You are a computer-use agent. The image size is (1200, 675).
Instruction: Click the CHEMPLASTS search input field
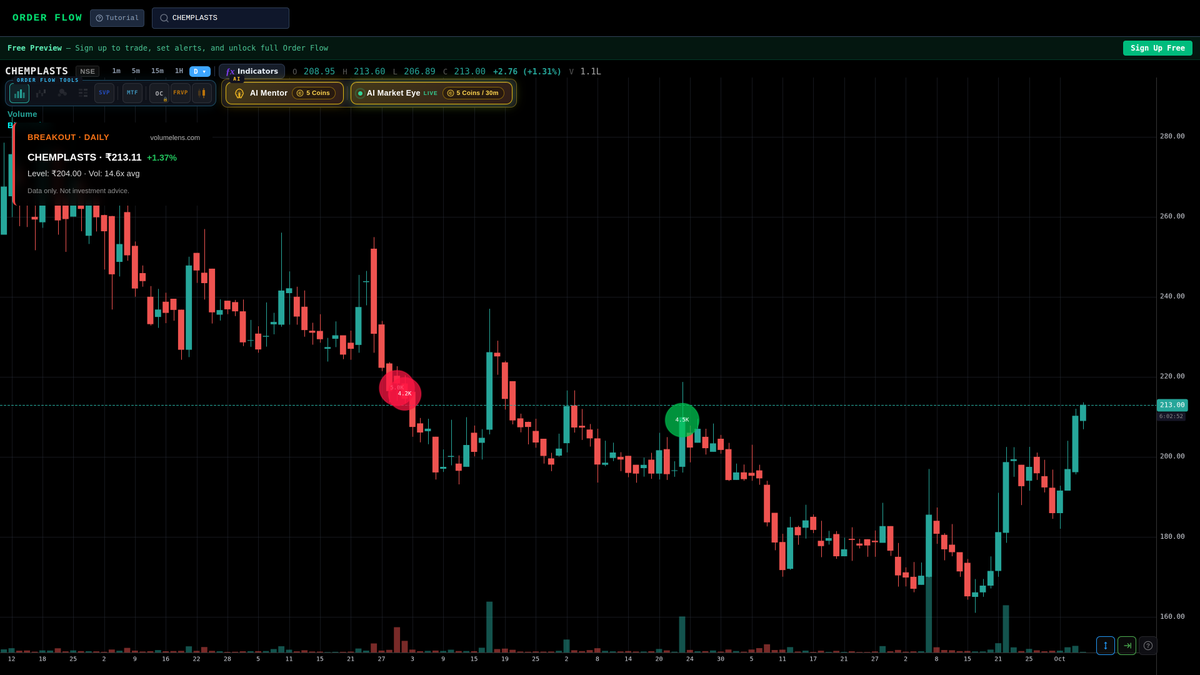coord(220,18)
